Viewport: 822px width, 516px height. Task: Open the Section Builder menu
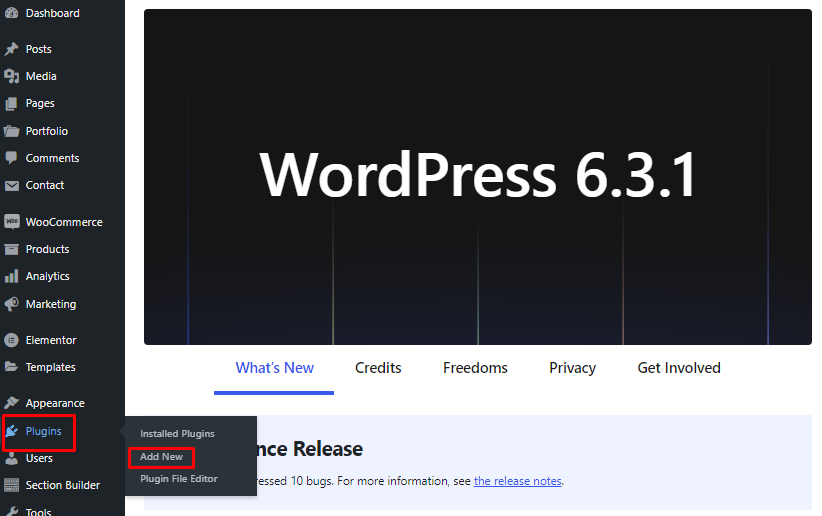click(x=63, y=485)
